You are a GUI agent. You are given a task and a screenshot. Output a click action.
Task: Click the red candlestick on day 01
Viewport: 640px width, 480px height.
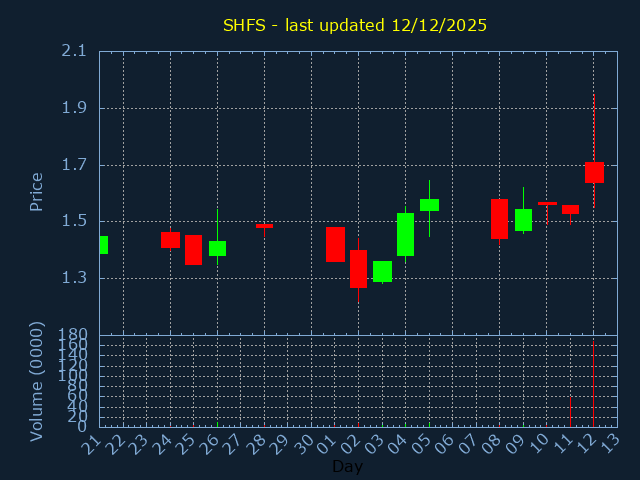click(335, 244)
